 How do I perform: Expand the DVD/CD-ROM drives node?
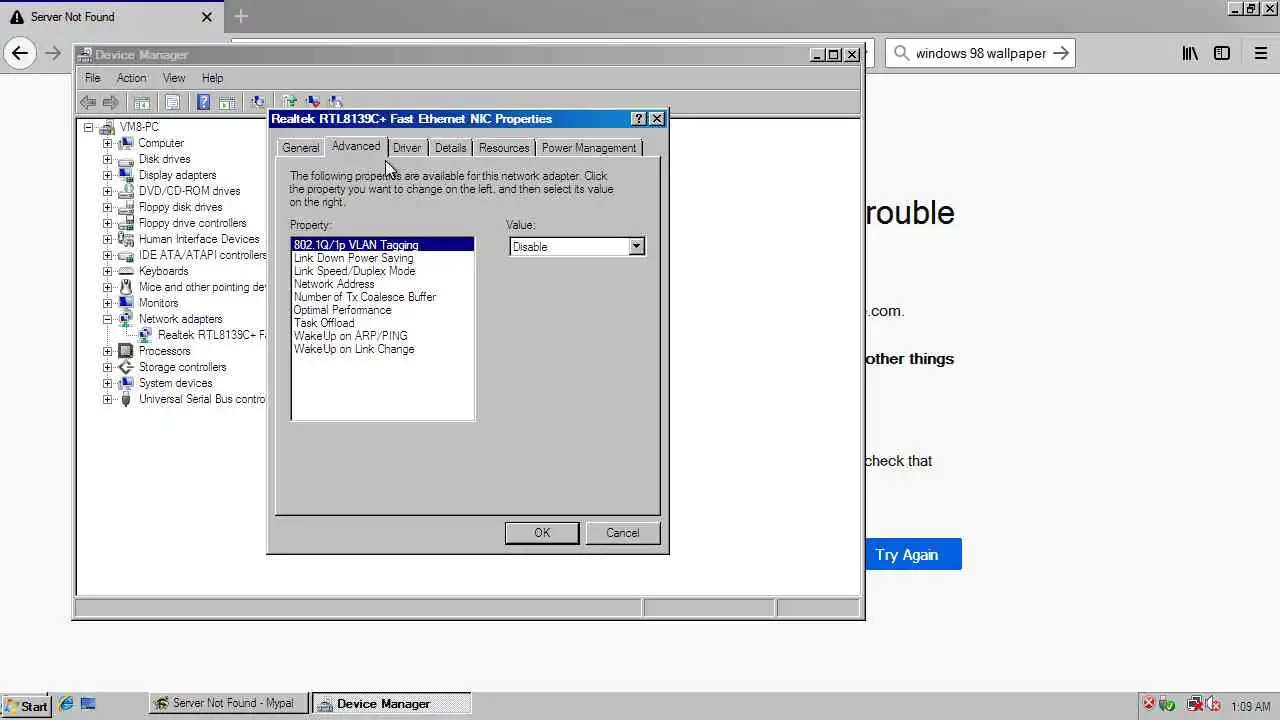(107, 191)
